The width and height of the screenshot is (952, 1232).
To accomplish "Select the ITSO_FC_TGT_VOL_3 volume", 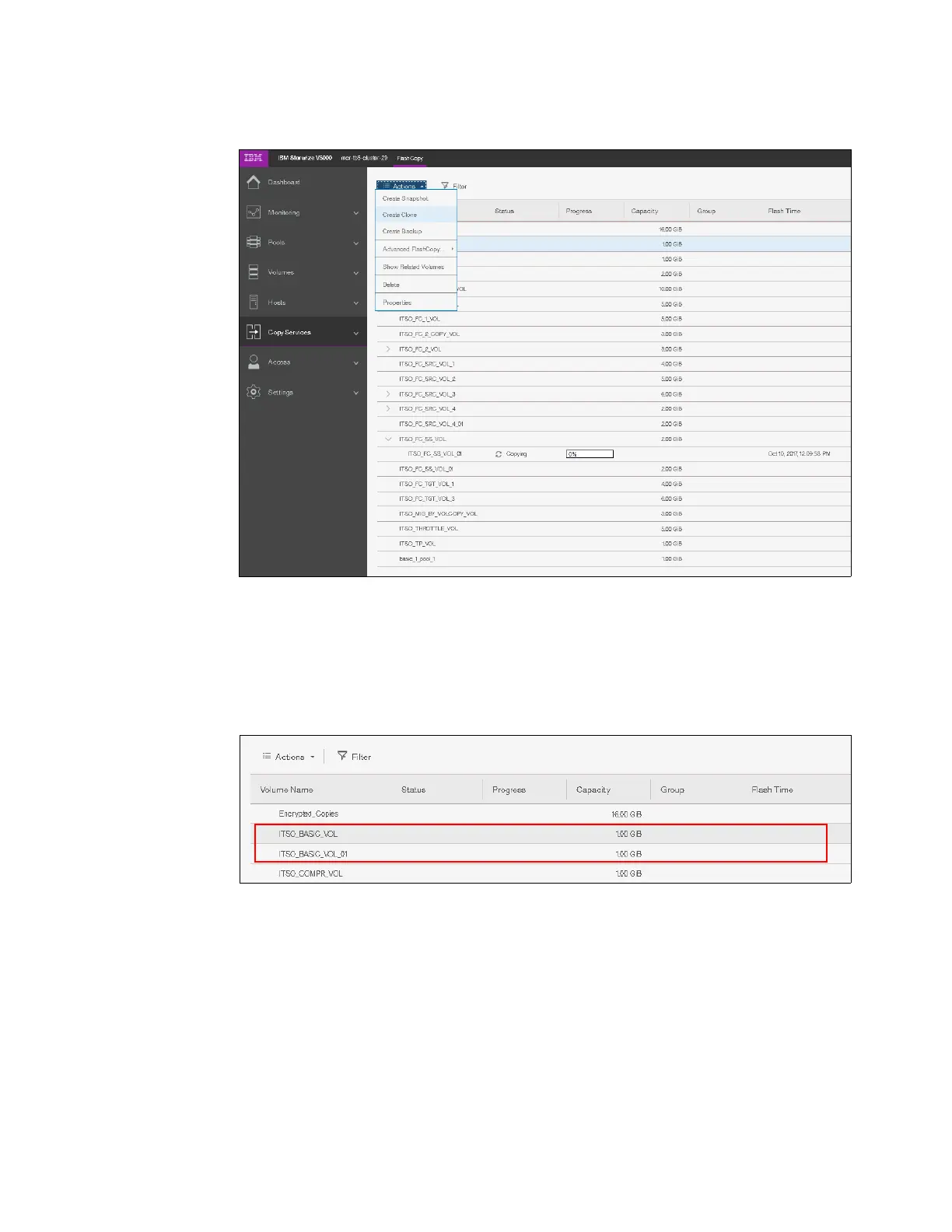I will point(426,499).
